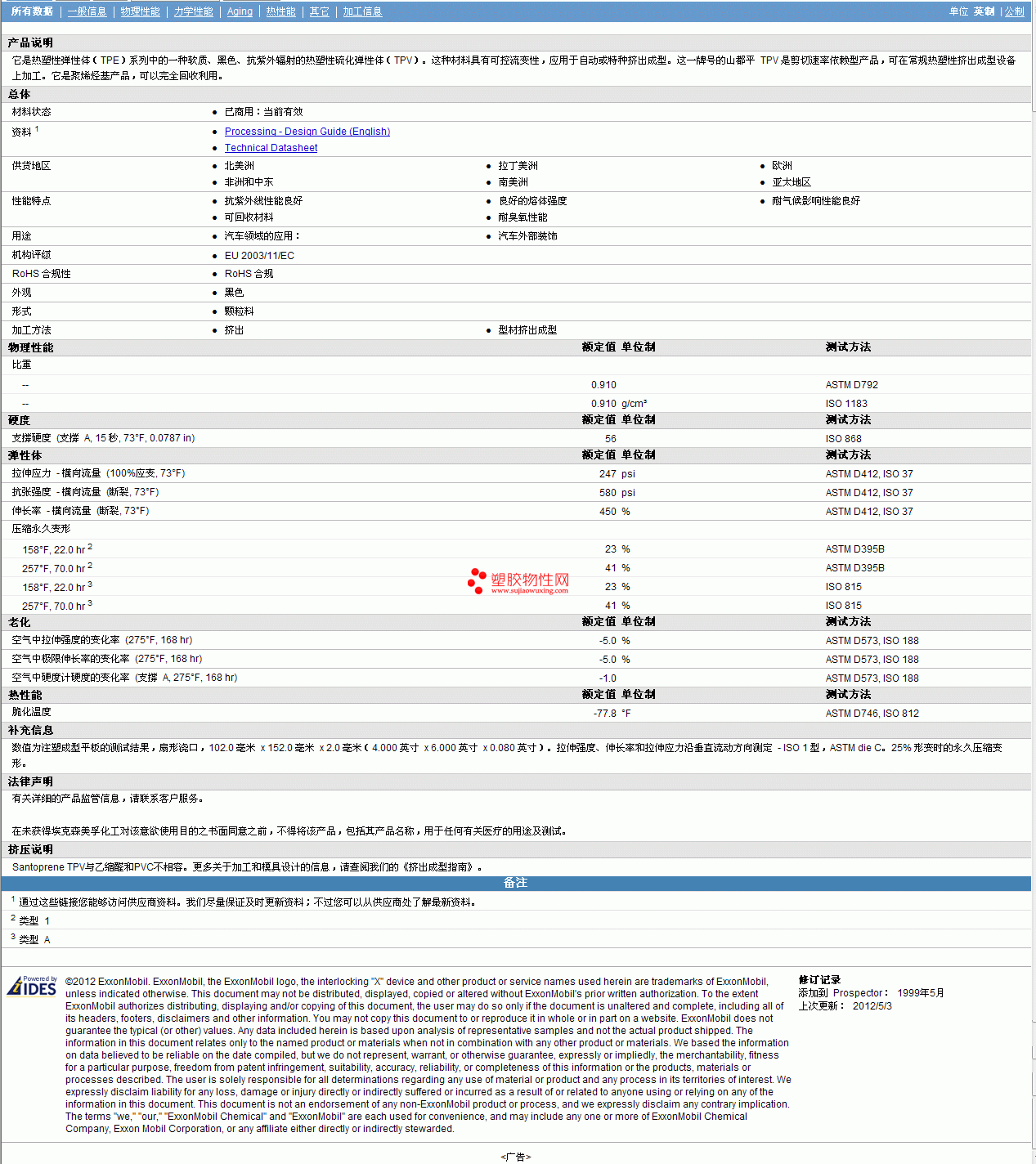Select the 所有数据 tab
The width and height of the screenshot is (1036, 1164).
coord(32,11)
